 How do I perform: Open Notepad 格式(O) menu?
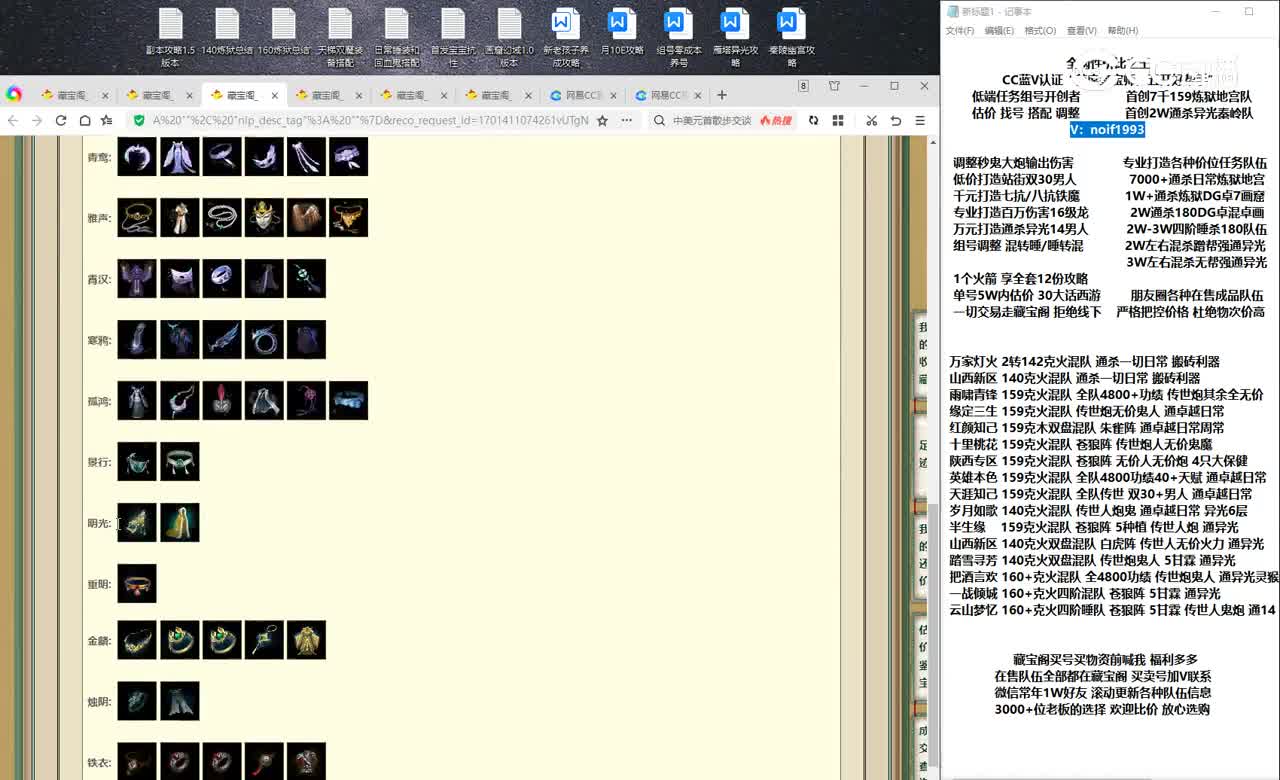[x=1040, y=31]
